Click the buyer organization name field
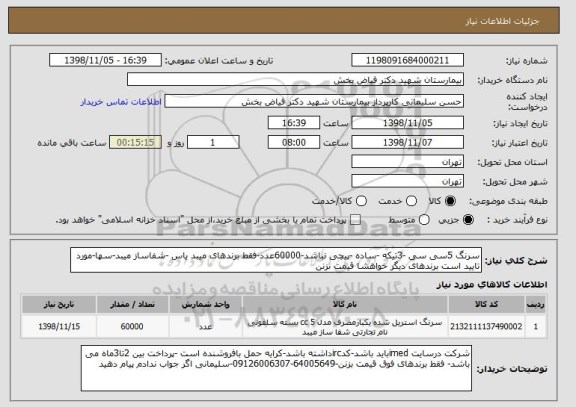The image size is (576, 407). [x=295, y=80]
